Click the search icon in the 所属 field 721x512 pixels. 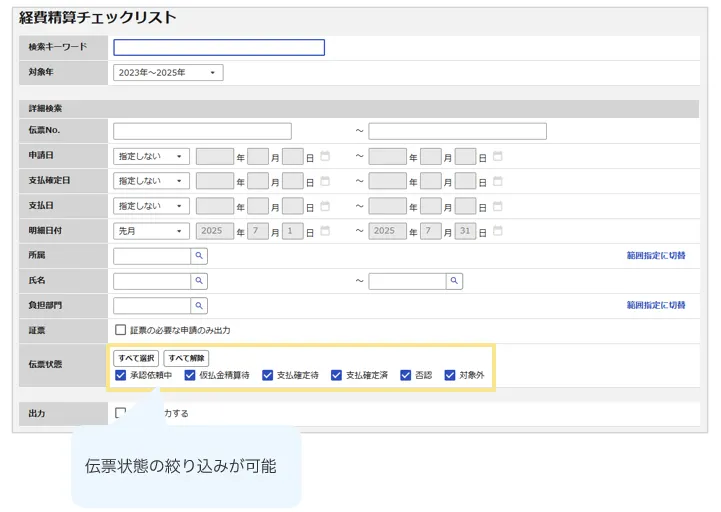(x=199, y=256)
